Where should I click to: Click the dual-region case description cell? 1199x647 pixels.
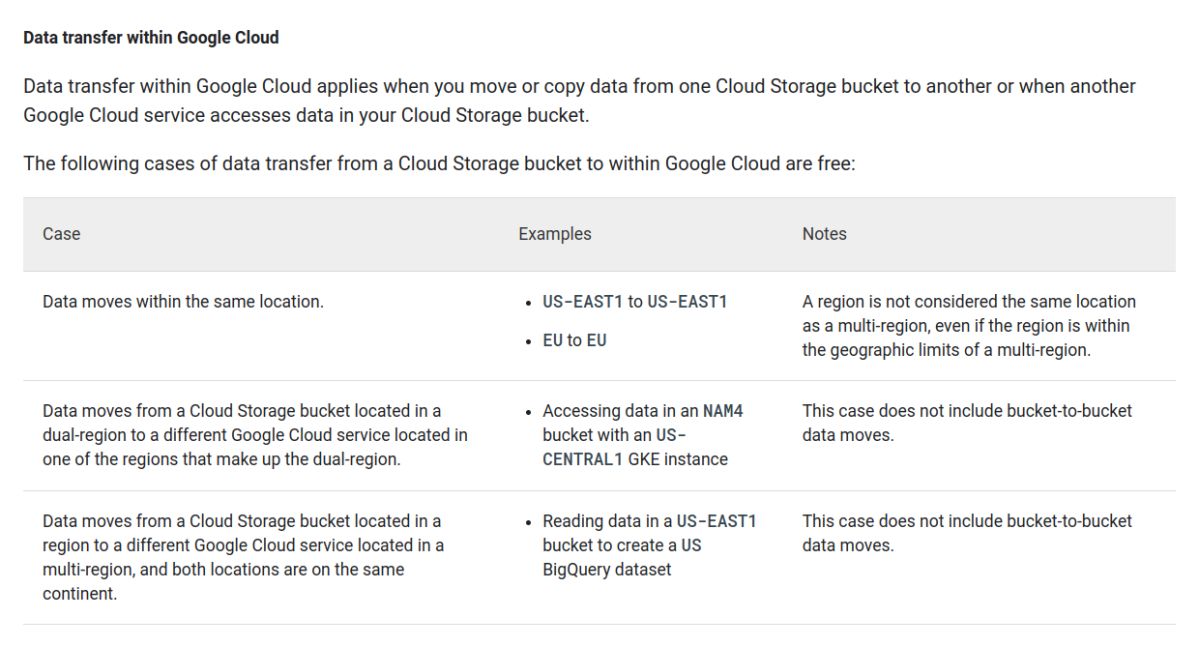tap(254, 435)
